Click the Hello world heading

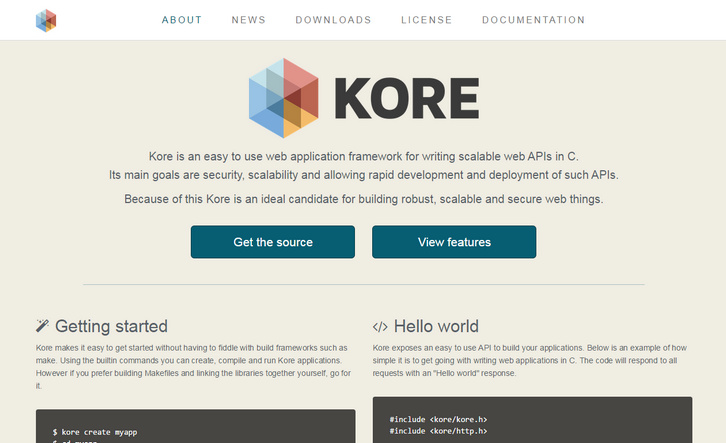[436, 326]
